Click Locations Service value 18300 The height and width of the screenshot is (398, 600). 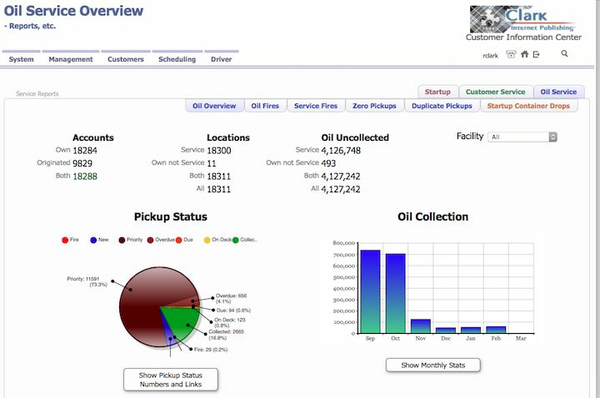click(x=219, y=150)
